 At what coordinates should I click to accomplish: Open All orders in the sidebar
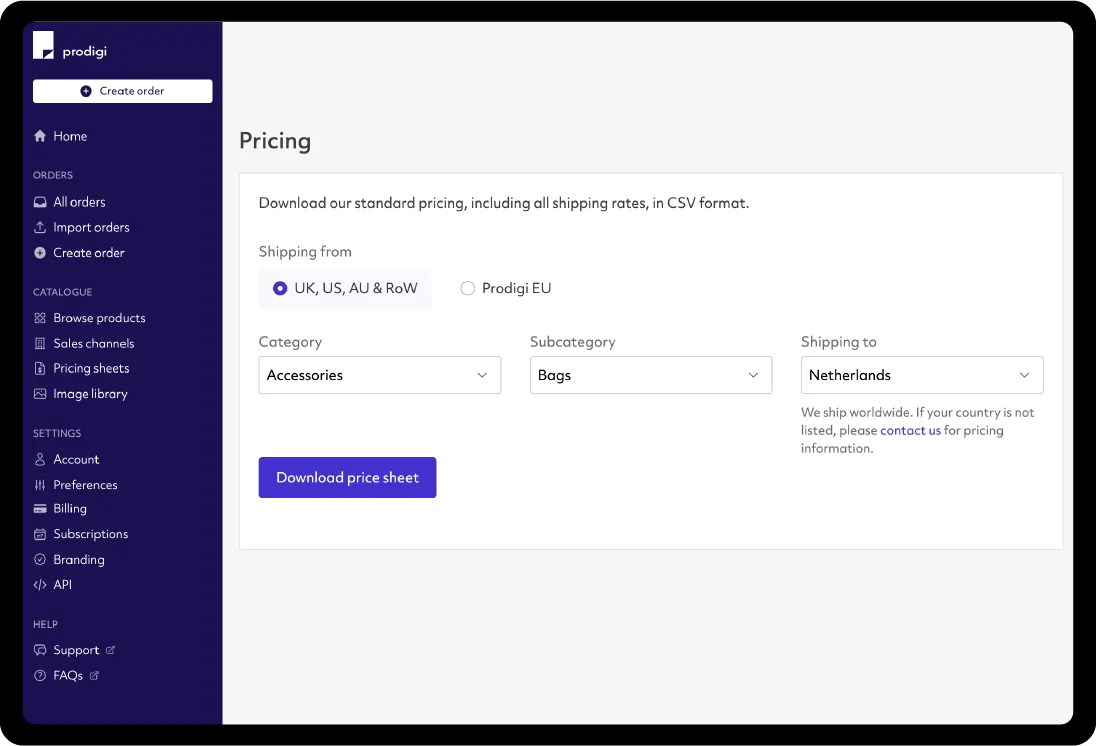[x=69, y=202]
